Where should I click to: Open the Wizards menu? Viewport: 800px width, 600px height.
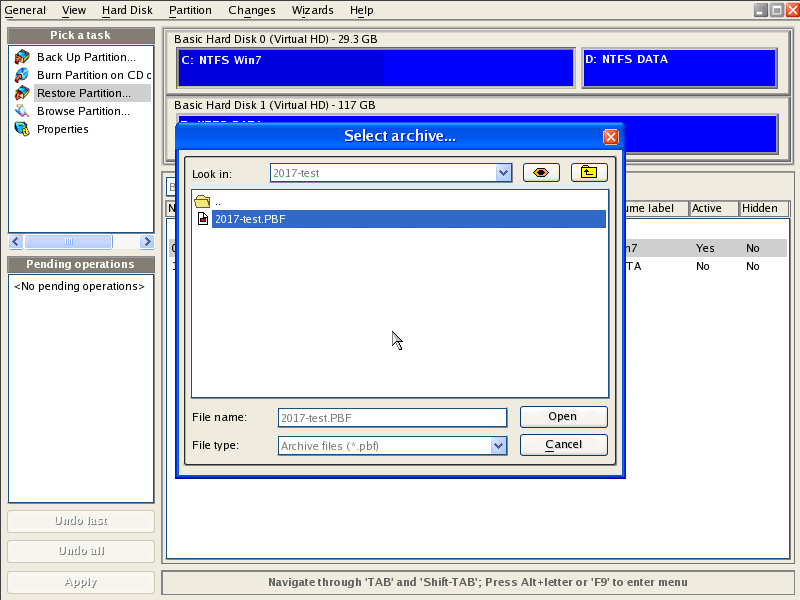click(x=313, y=10)
